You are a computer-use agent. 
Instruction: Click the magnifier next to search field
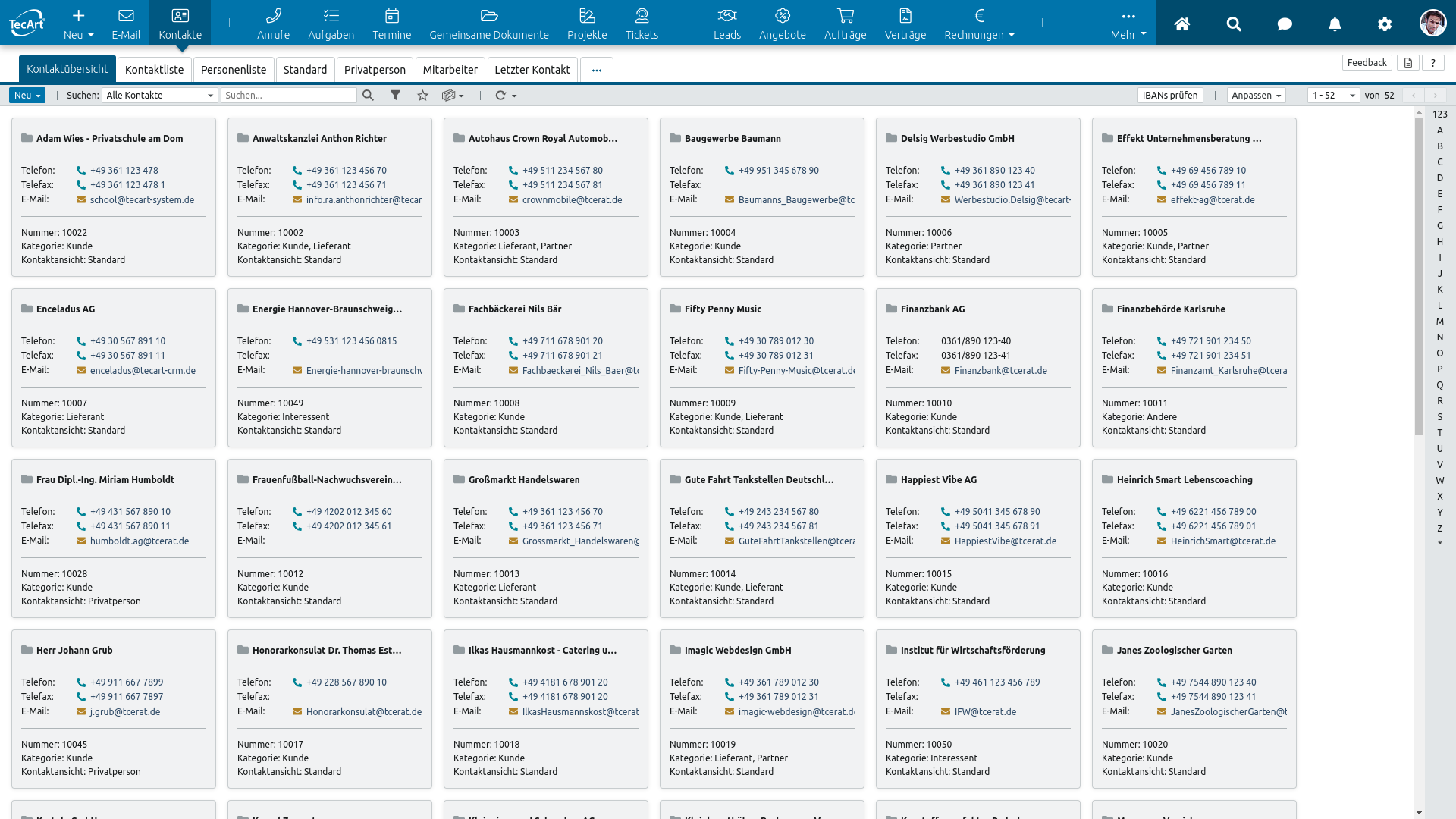point(368,96)
